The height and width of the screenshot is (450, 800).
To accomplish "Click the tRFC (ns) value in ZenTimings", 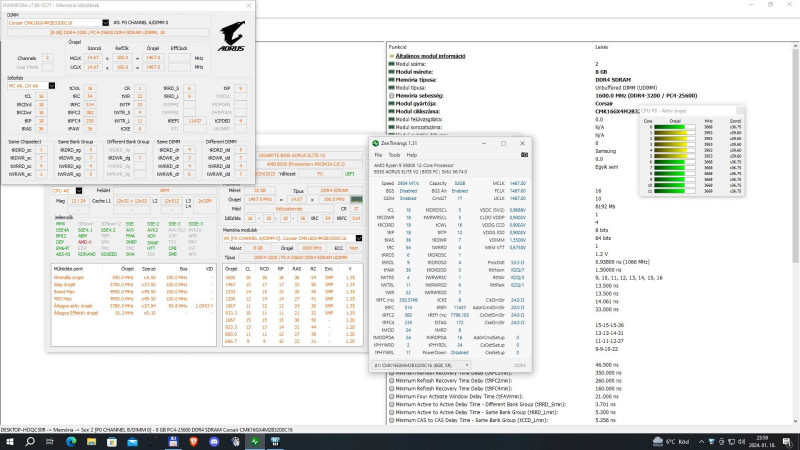I will pyautogui.click(x=408, y=300).
